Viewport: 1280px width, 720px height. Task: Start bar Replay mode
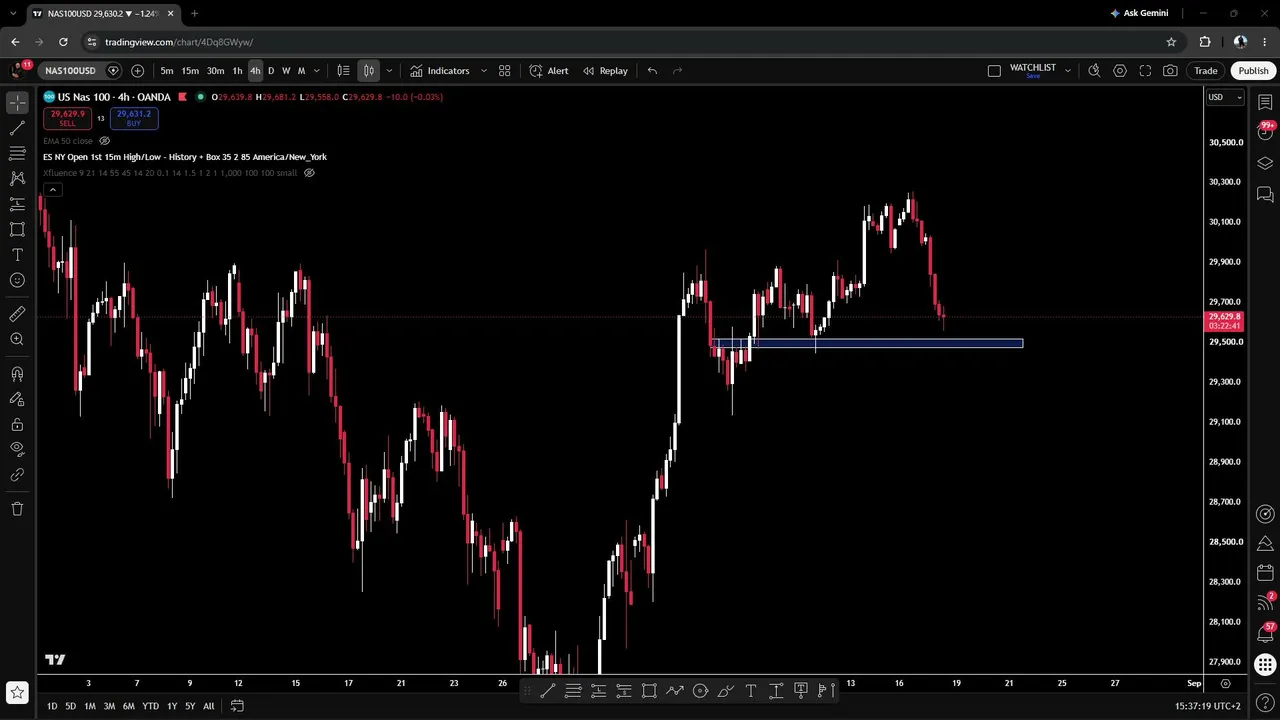click(x=605, y=71)
